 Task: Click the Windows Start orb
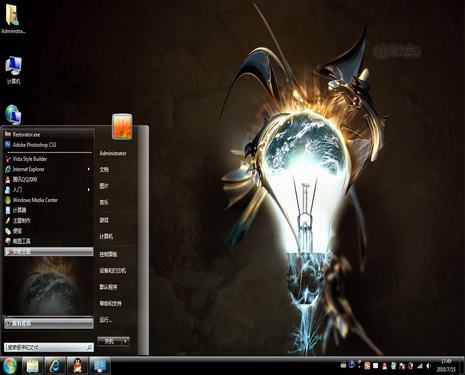tap(10, 366)
